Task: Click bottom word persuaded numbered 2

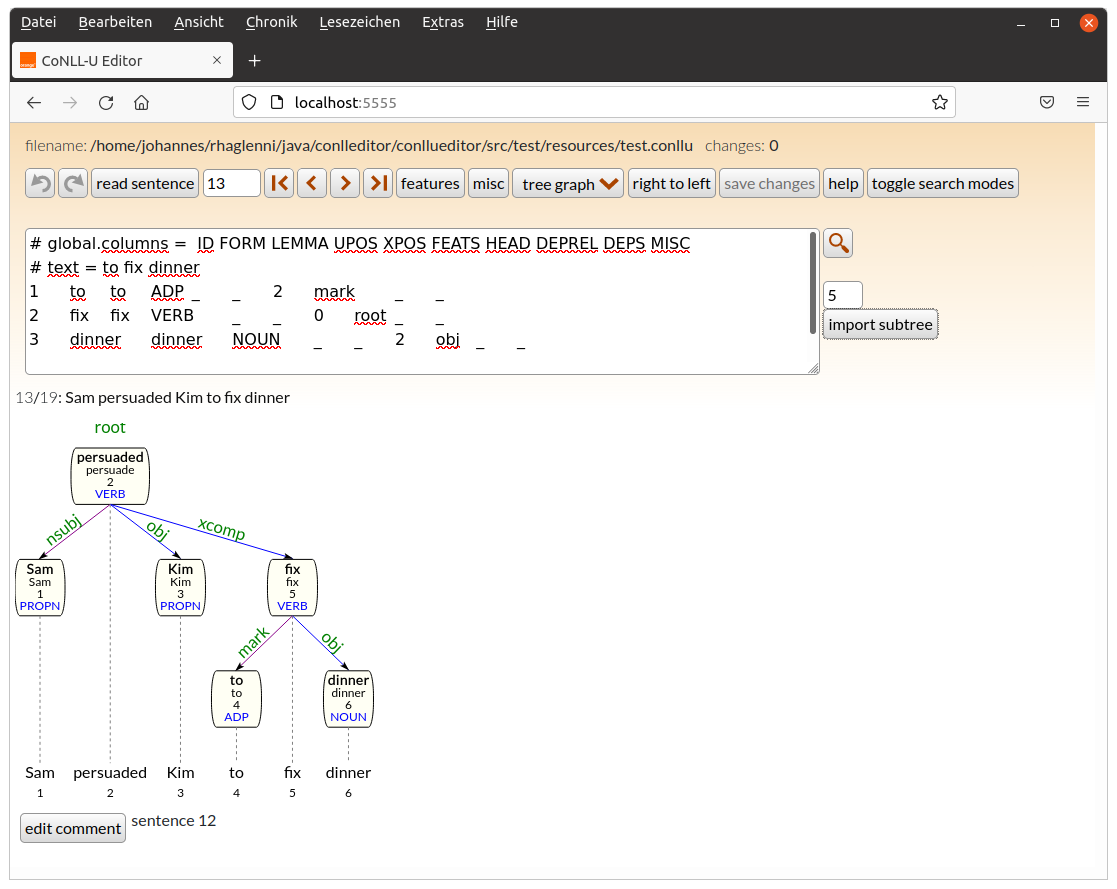Action: [110, 773]
